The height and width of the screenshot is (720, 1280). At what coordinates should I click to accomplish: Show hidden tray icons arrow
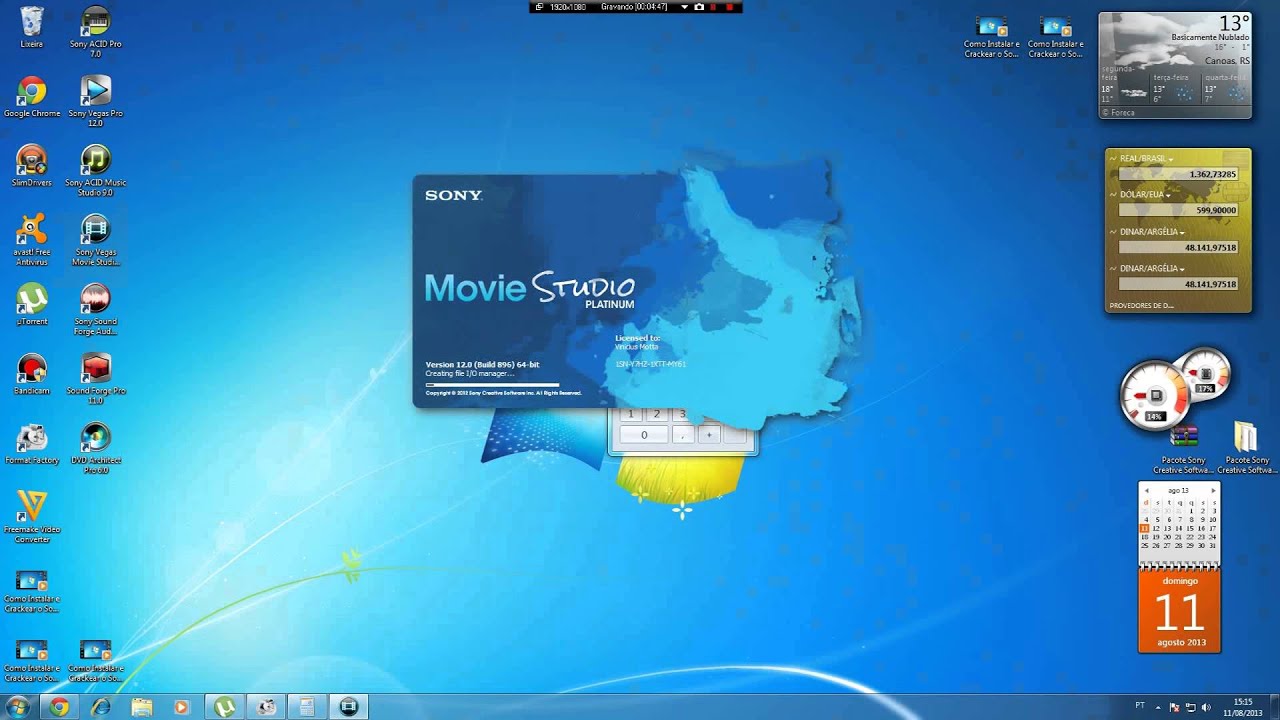[x=1159, y=707]
